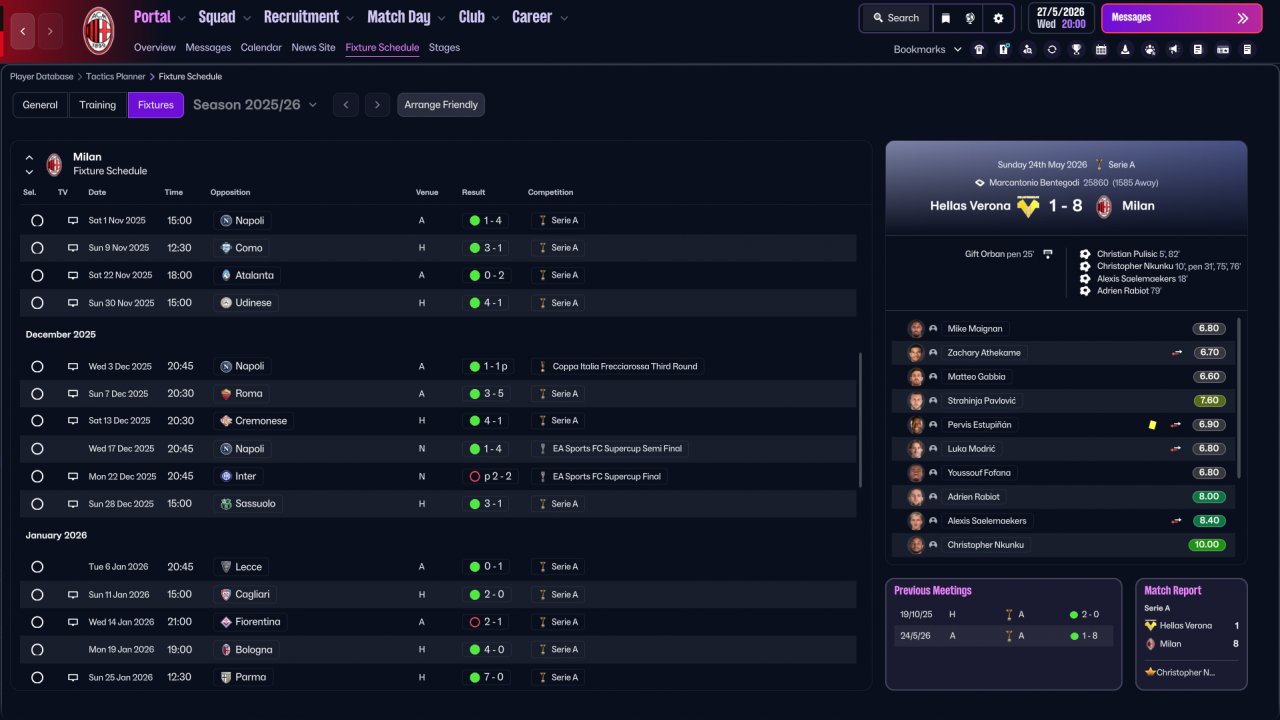Image resolution: width=1280 pixels, height=720 pixels.
Task: Click the player ratings list scrollbar
Action: (1239, 398)
